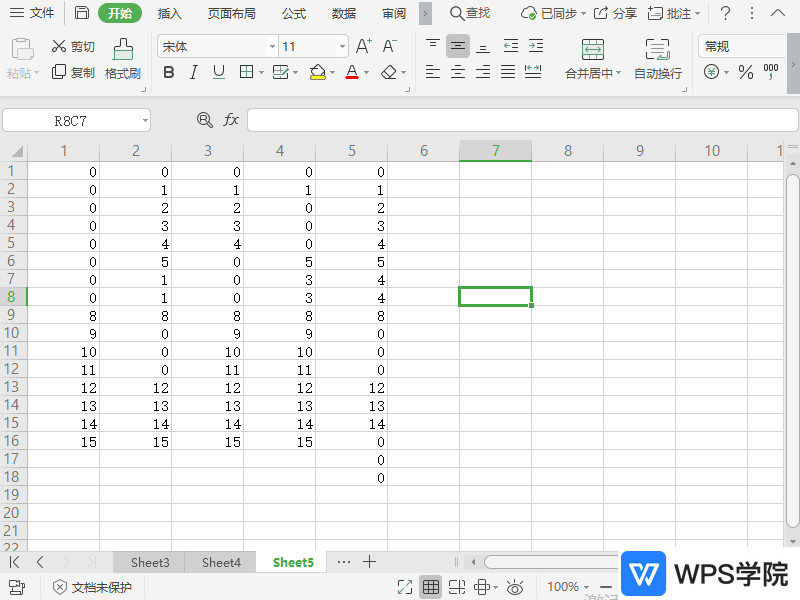Click the justify alignment icon
800x600 pixels.
(508, 72)
